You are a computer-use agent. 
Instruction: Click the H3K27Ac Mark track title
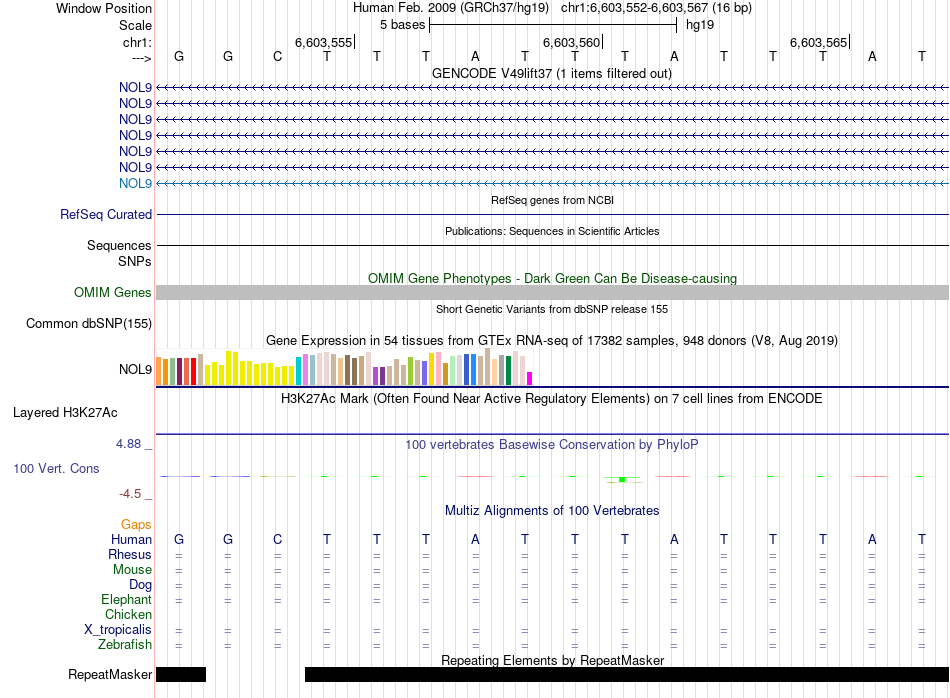tap(552, 399)
